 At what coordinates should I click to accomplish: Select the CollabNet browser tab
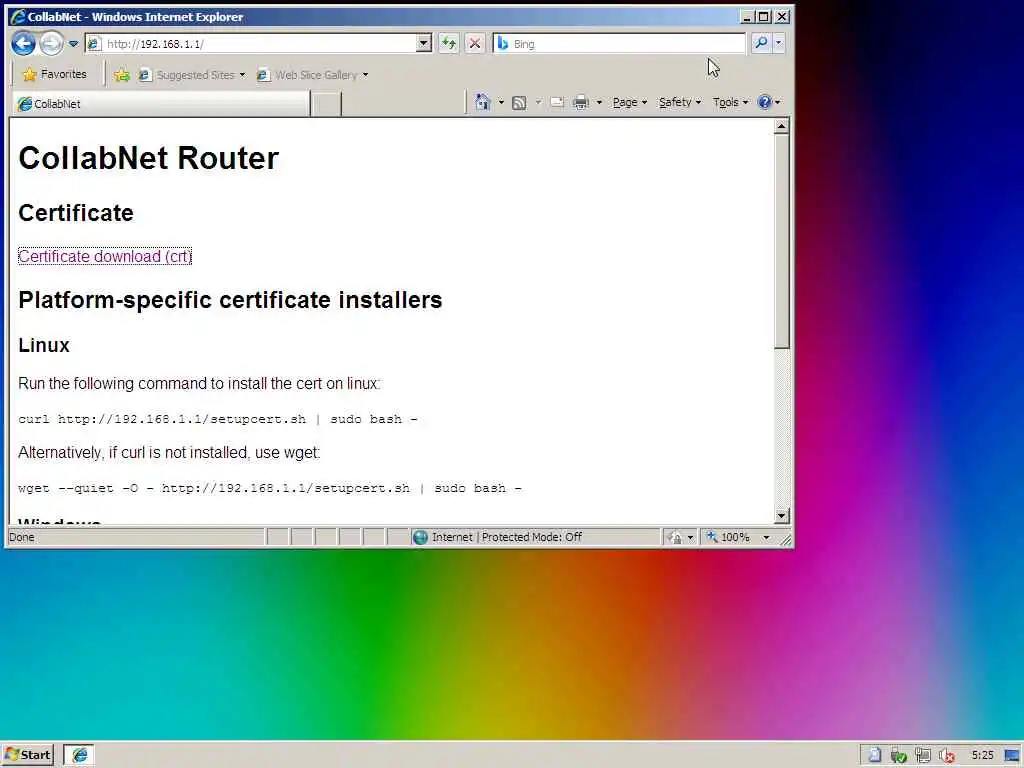[x=161, y=104]
